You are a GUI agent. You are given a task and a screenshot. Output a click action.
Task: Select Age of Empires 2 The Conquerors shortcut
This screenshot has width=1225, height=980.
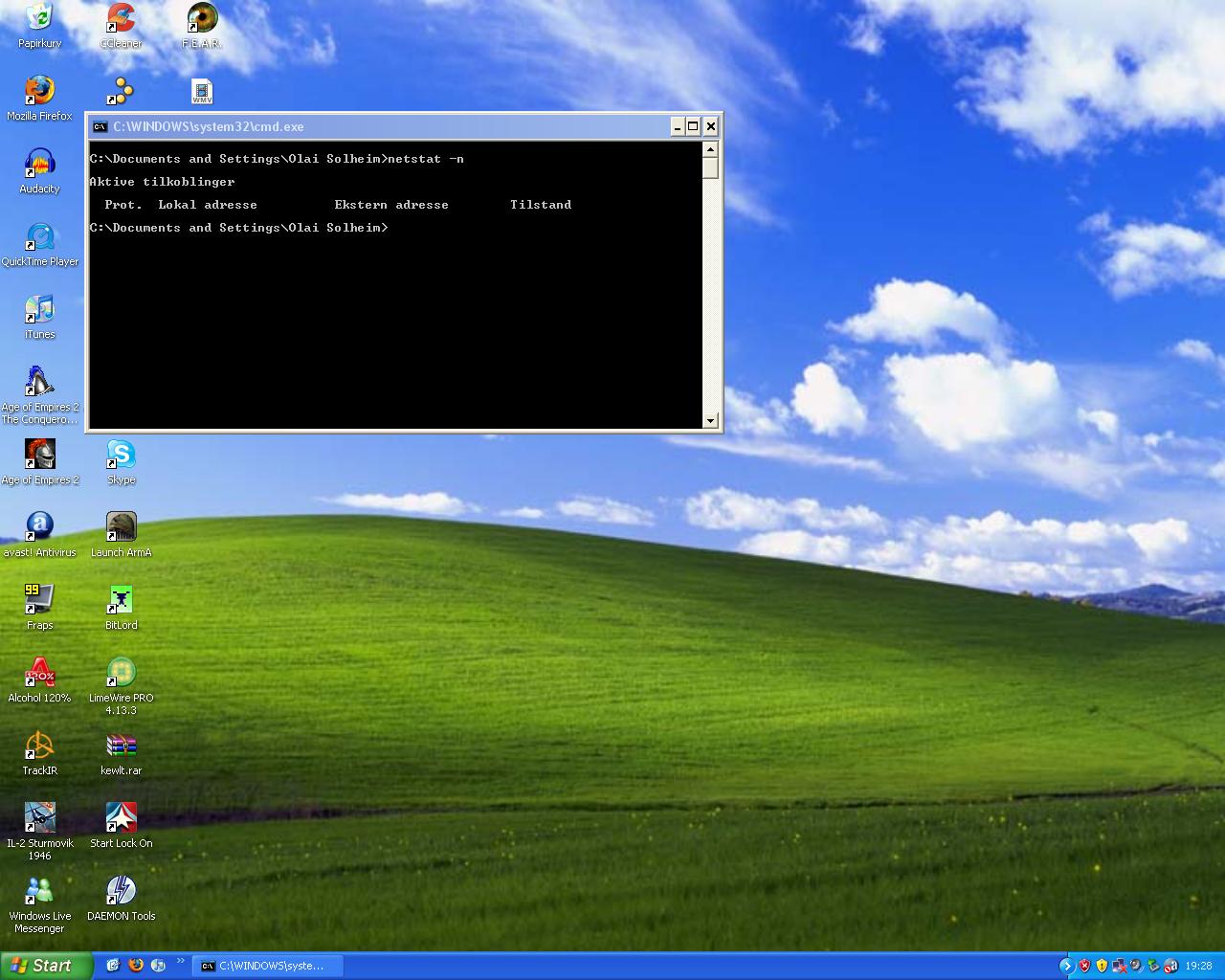[39, 395]
